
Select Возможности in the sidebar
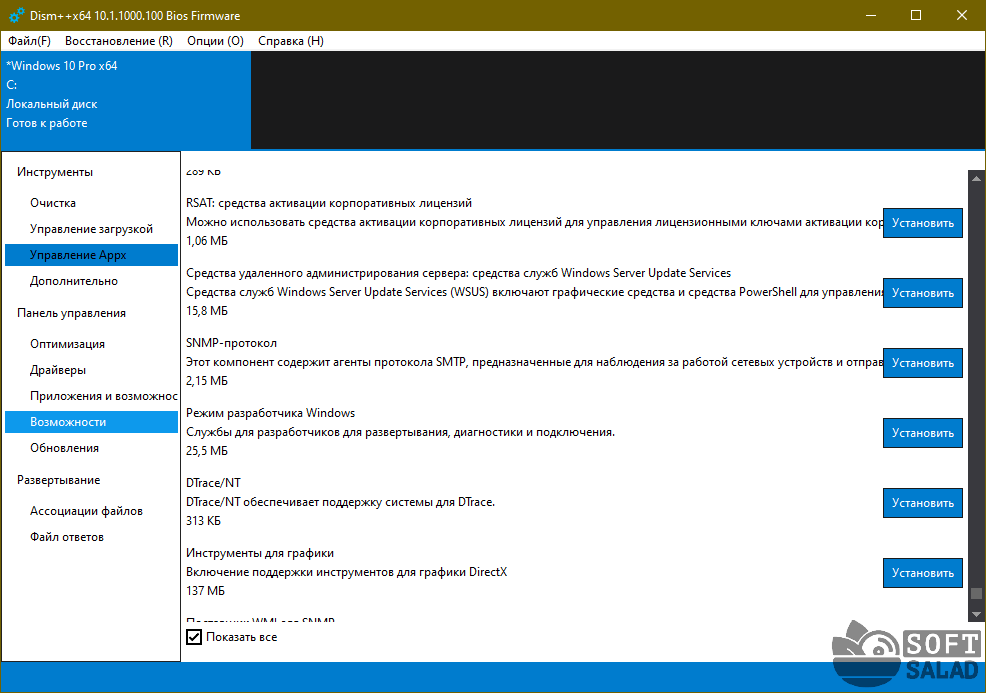[x=91, y=422]
